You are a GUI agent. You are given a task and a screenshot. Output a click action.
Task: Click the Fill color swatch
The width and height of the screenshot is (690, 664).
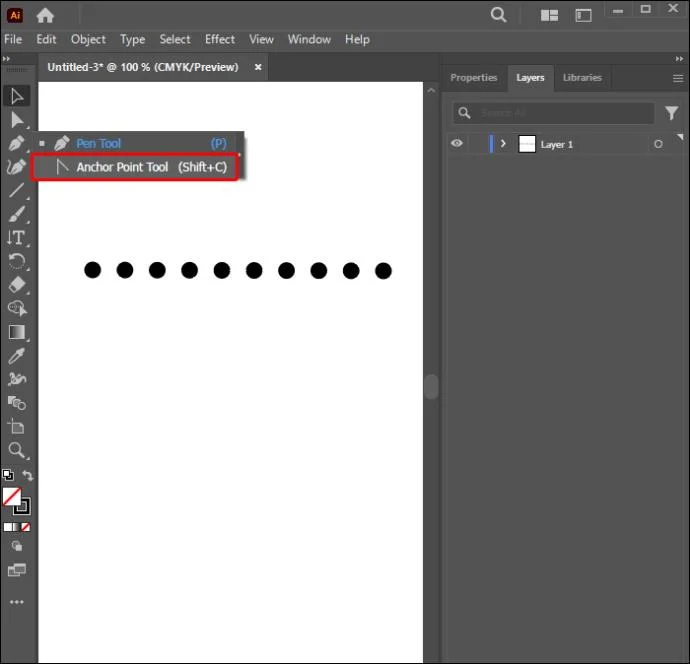pos(11,496)
